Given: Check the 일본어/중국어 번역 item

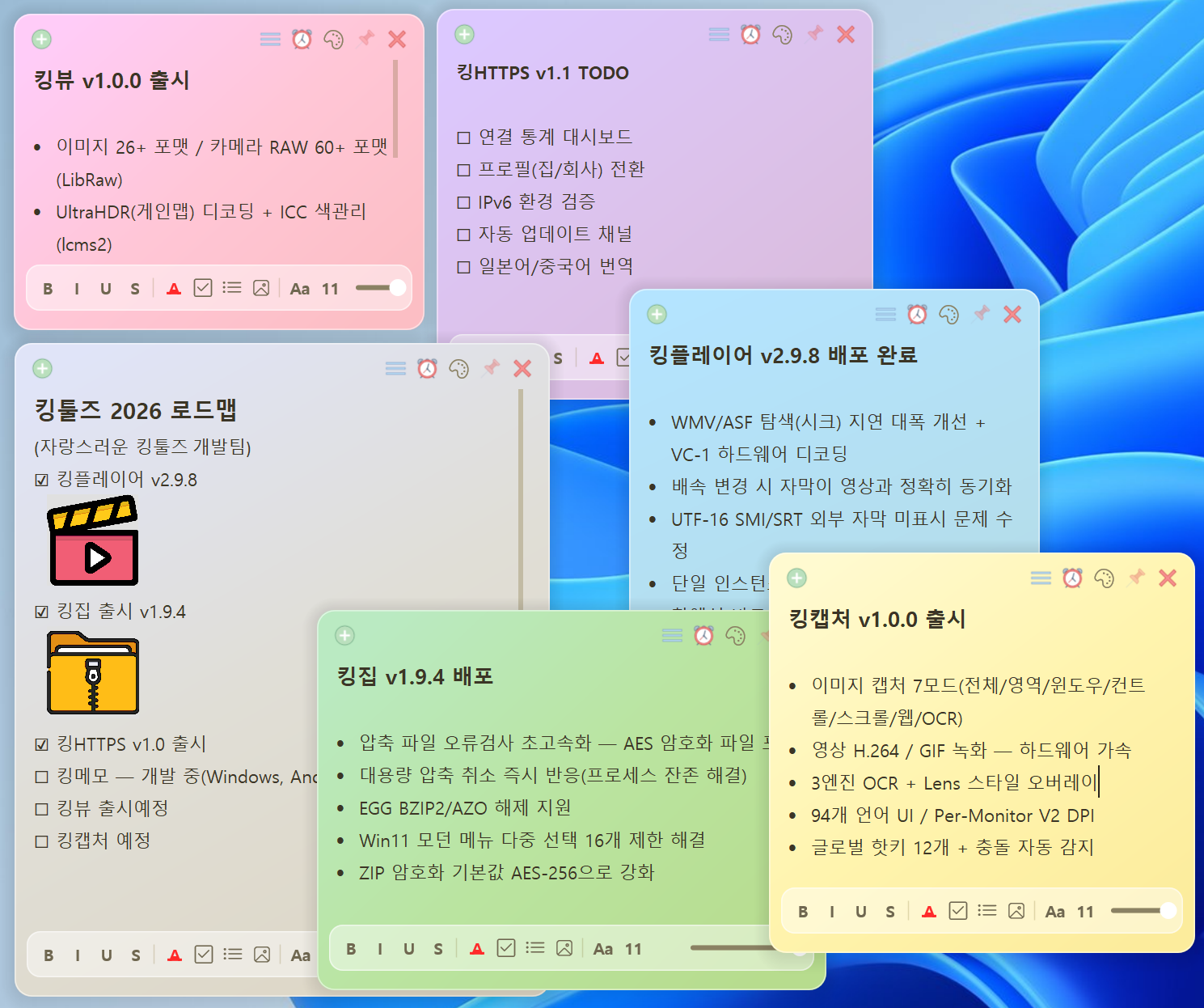Looking at the screenshot, I should click(464, 268).
